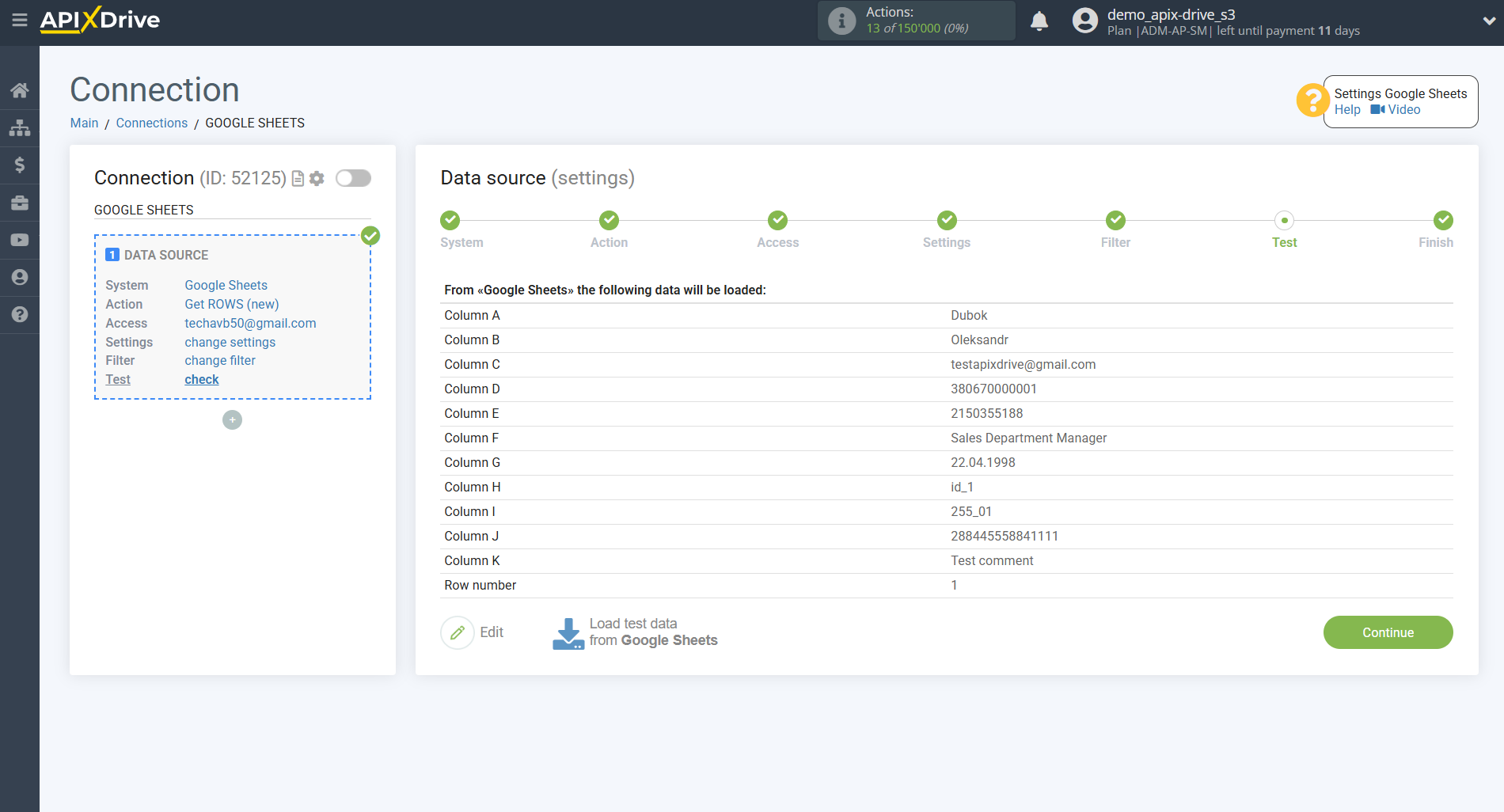Image resolution: width=1504 pixels, height=812 pixels.
Task: Open the notifications bell
Action: pos(1039,21)
